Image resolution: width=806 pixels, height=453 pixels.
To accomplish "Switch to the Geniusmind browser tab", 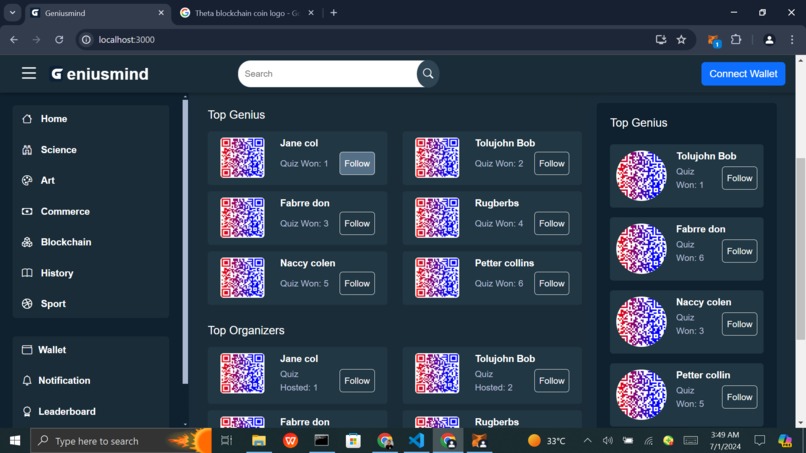I will click(97, 13).
